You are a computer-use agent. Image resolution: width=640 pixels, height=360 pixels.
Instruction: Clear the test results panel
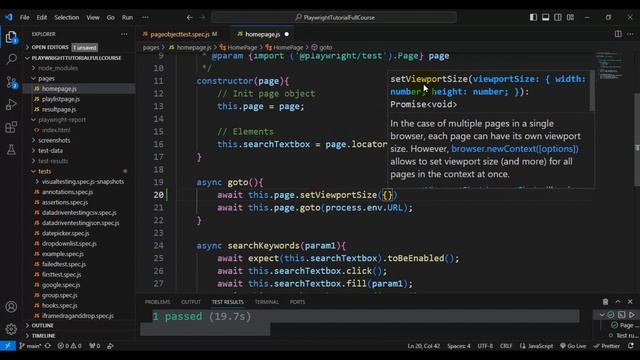tap(605, 302)
